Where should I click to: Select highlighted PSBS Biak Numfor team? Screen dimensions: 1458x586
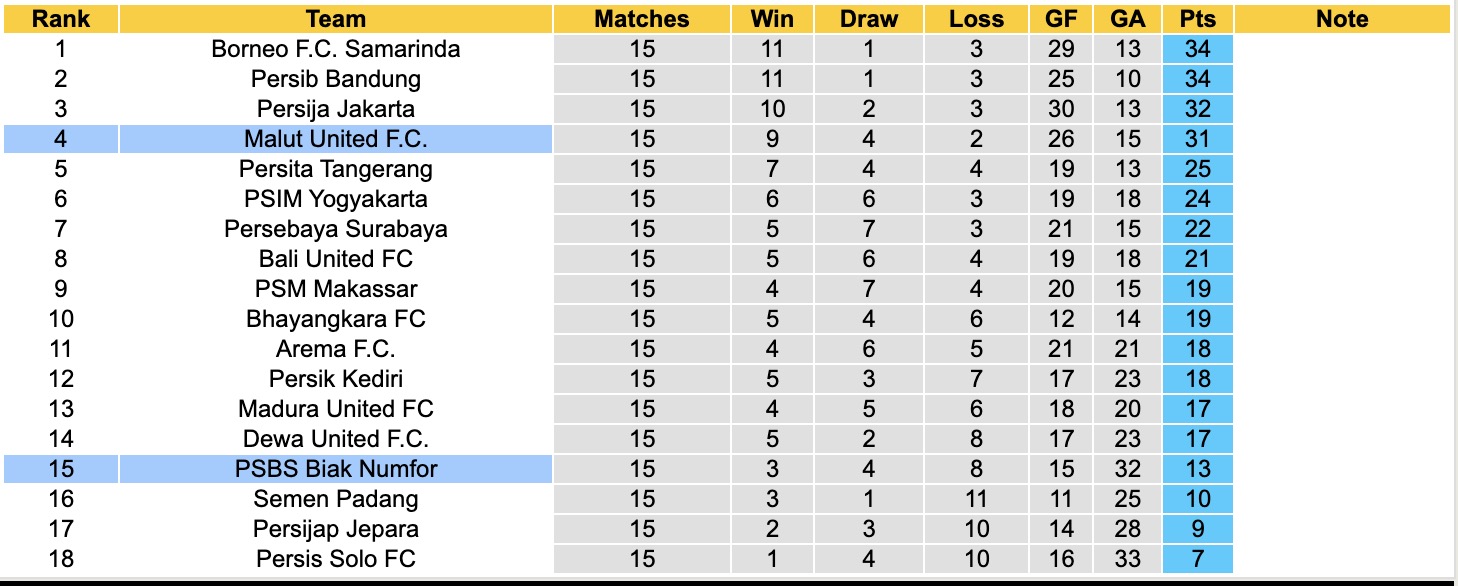336,469
